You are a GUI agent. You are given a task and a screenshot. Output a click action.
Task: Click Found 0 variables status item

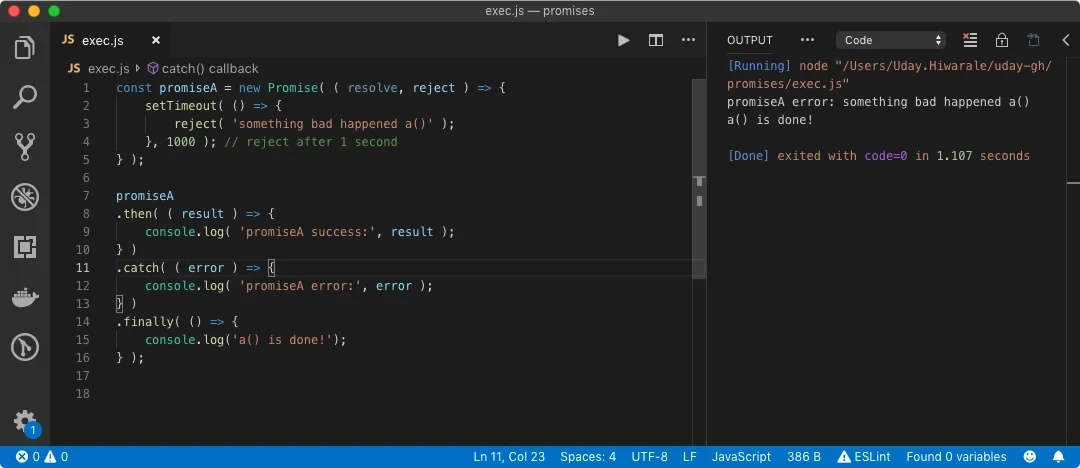(x=956, y=456)
